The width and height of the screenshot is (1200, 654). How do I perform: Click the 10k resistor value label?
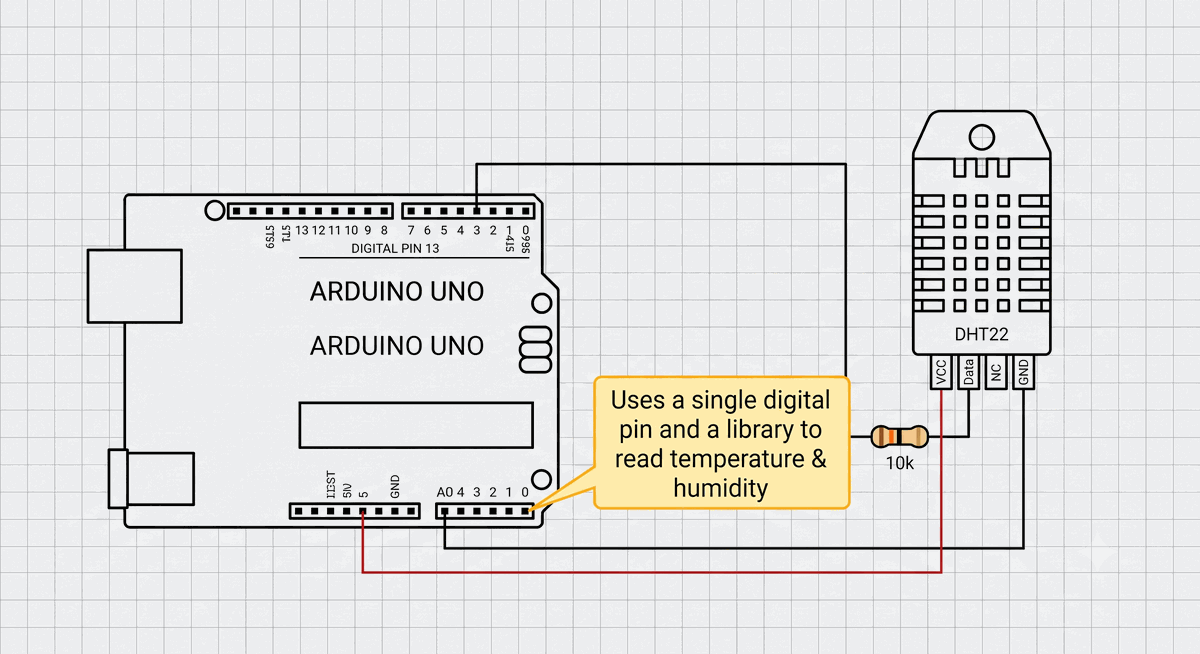tap(900, 465)
